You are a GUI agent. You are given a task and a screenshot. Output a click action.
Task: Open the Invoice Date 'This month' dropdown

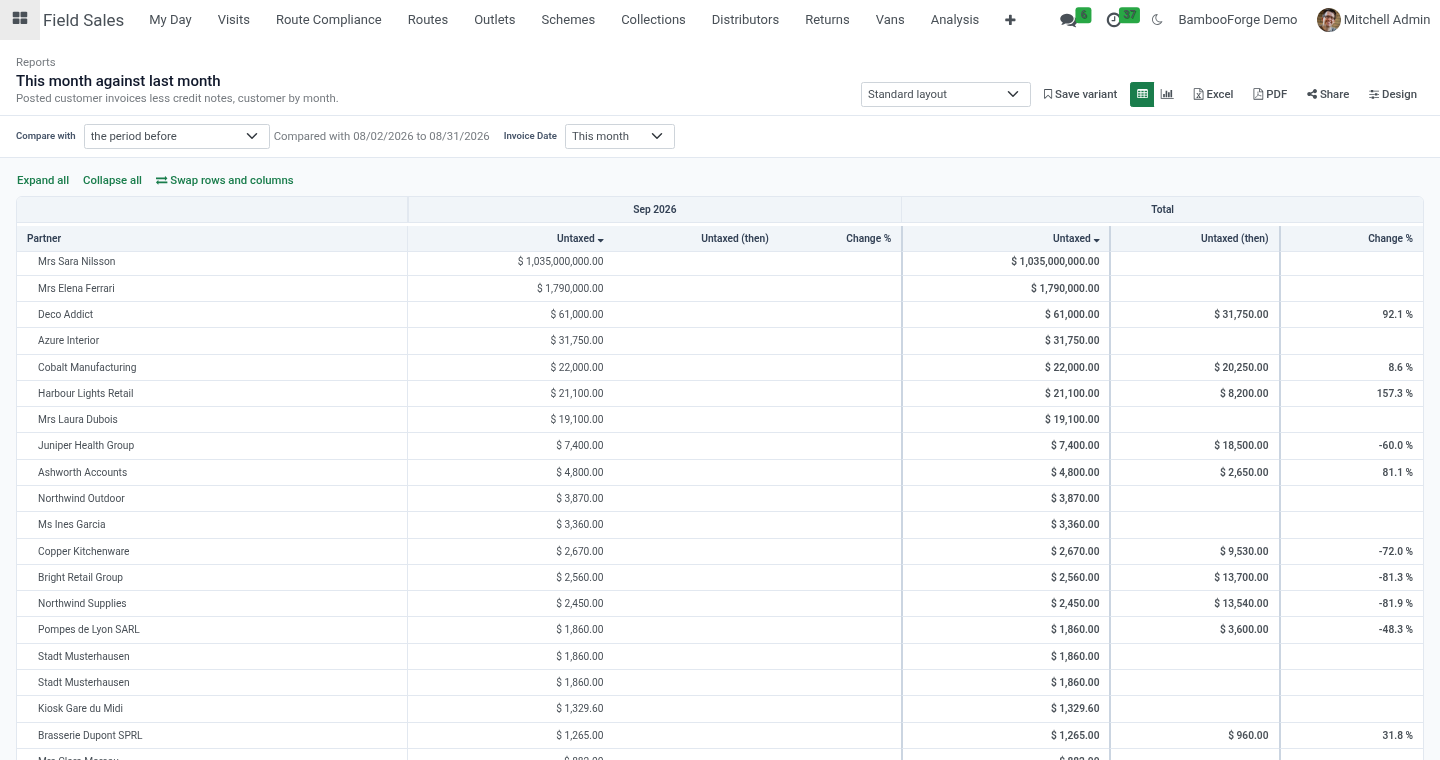coord(619,136)
